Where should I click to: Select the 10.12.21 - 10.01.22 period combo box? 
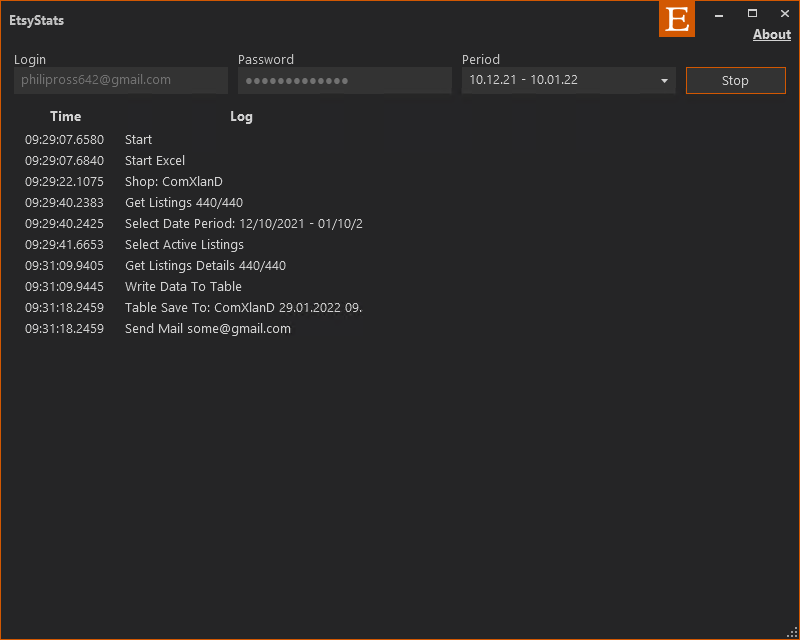568,81
